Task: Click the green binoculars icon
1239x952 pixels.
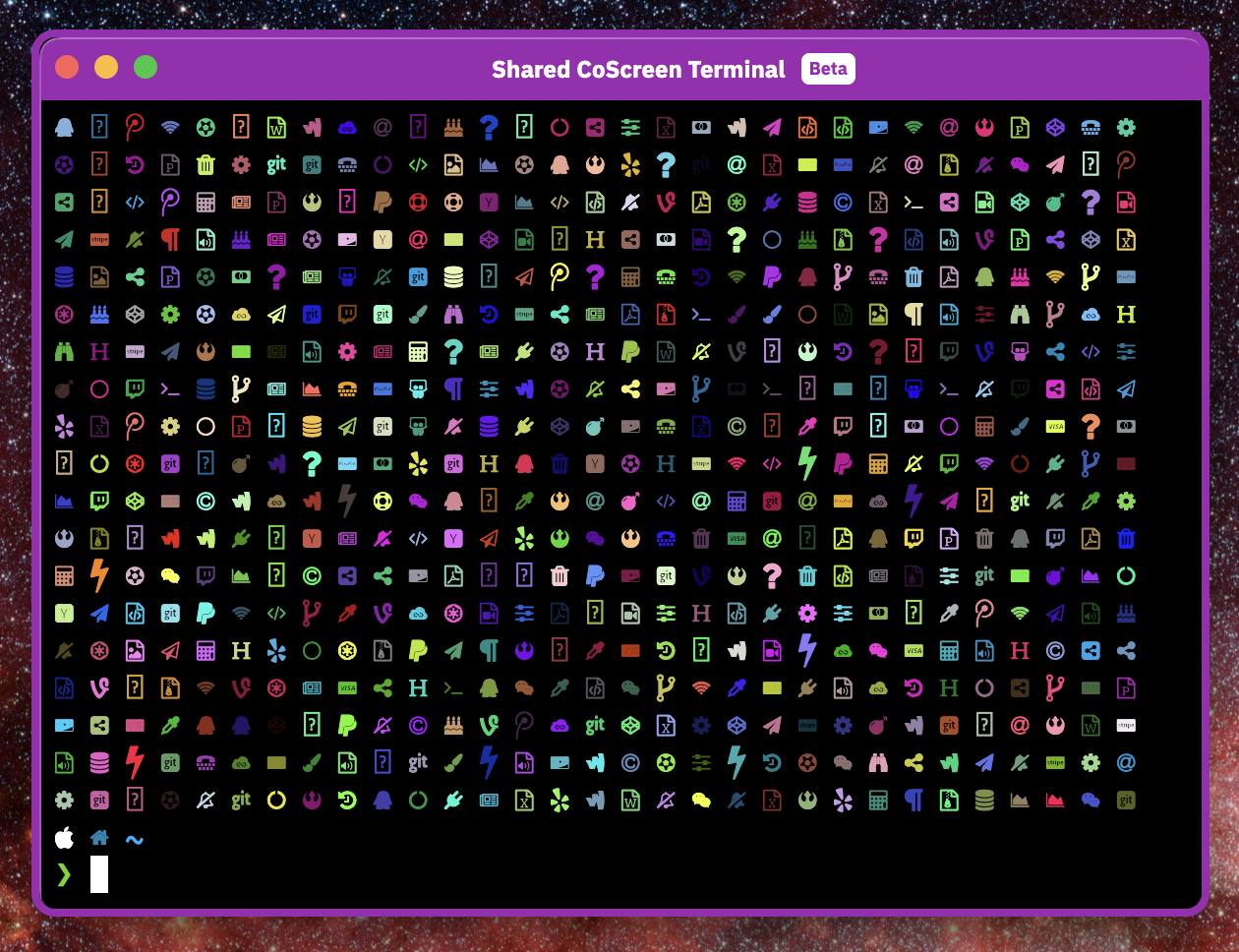Action: pyautogui.click(x=64, y=351)
